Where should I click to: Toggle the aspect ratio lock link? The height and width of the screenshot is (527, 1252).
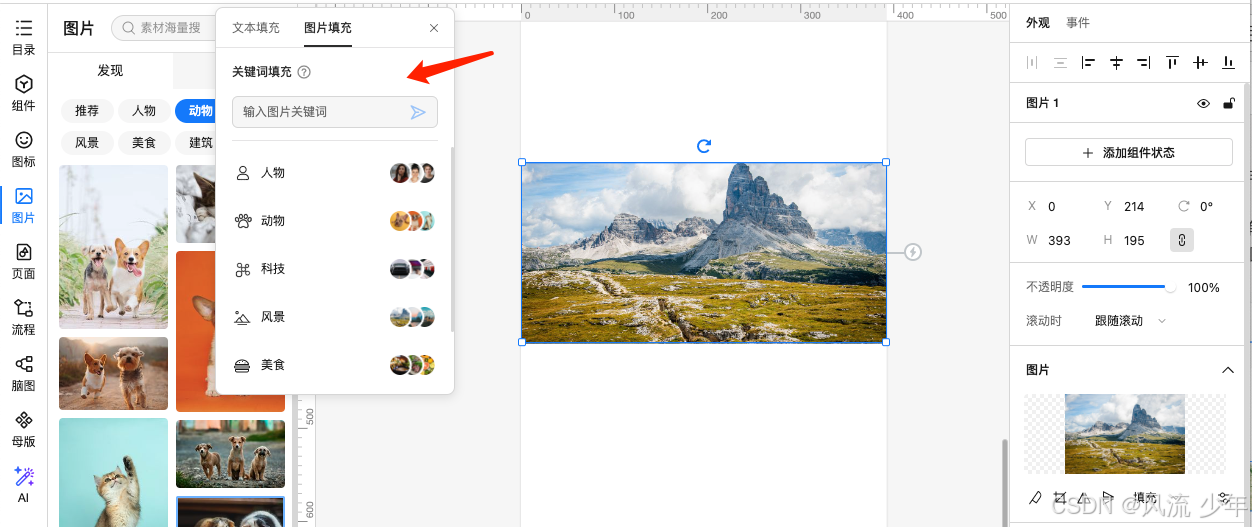pos(1182,240)
